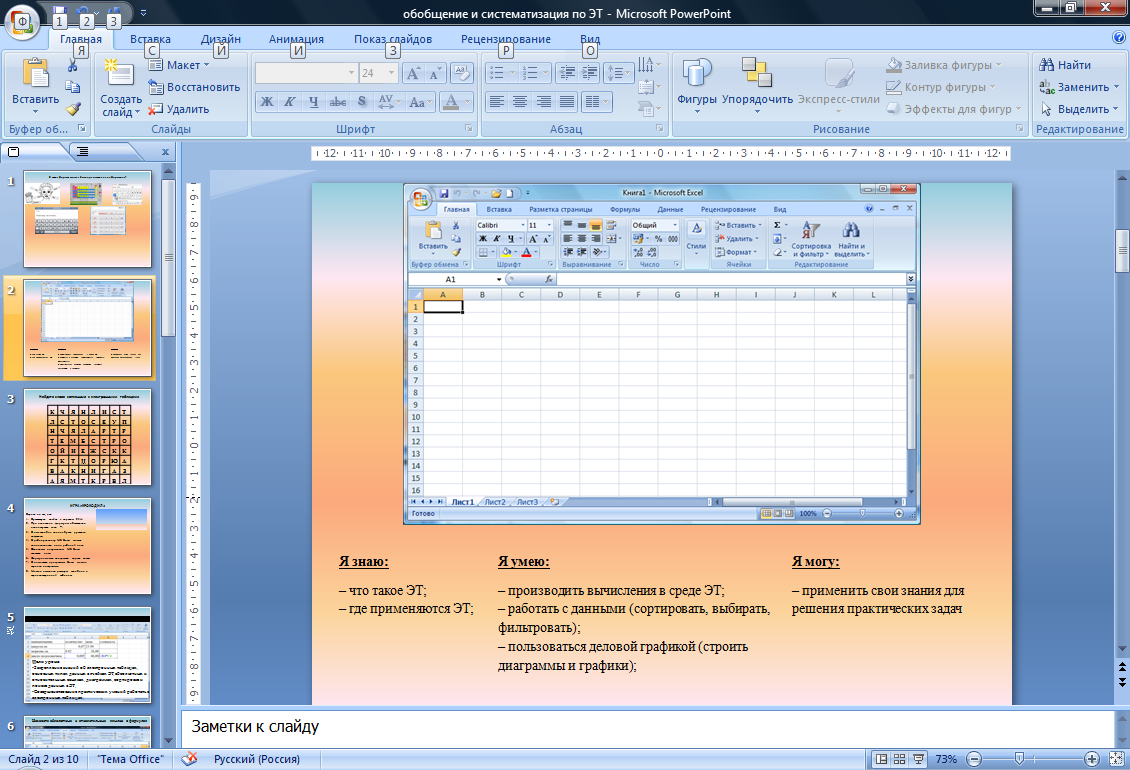This screenshot has width=1130, height=770.
Task: Open PowerPoint Help with the blue question icon
Action: (x=1119, y=38)
